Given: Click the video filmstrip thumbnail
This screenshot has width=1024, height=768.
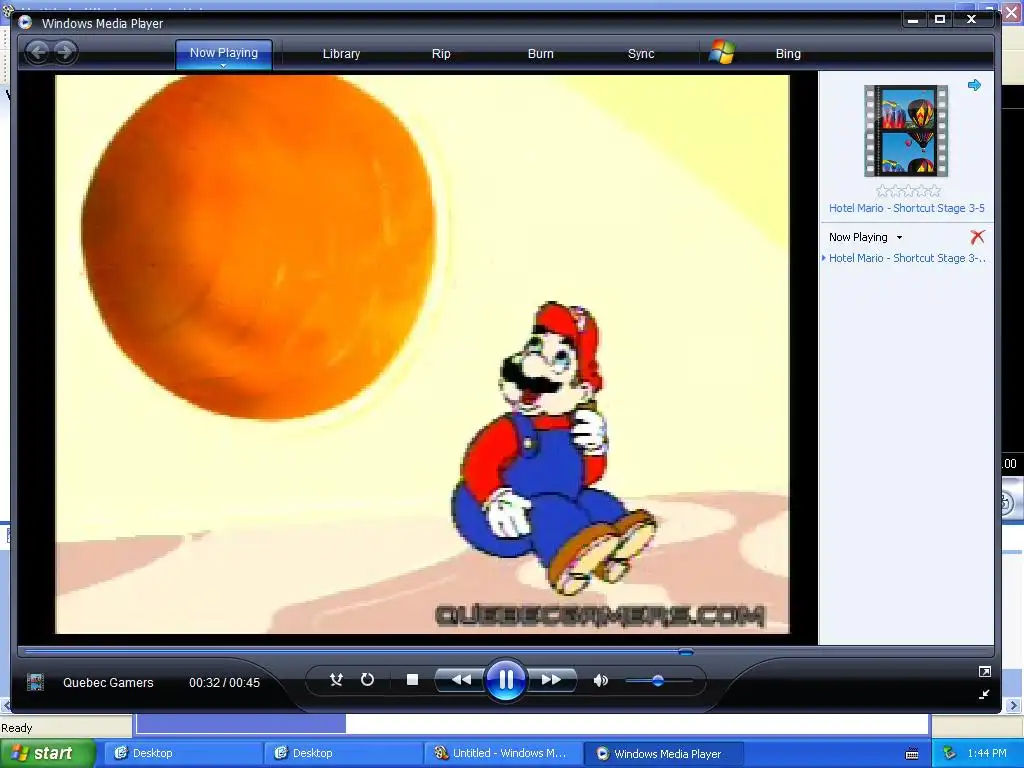Looking at the screenshot, I should tap(906, 131).
